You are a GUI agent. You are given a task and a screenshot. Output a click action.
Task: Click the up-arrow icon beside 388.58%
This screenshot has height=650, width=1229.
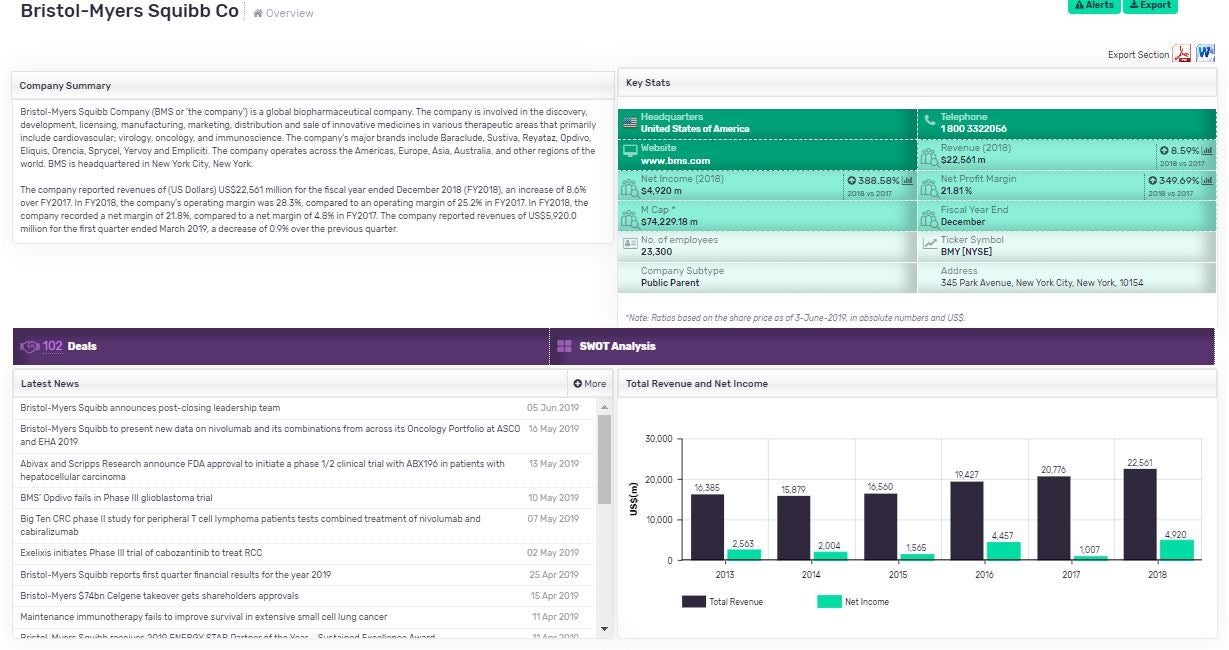coord(852,181)
